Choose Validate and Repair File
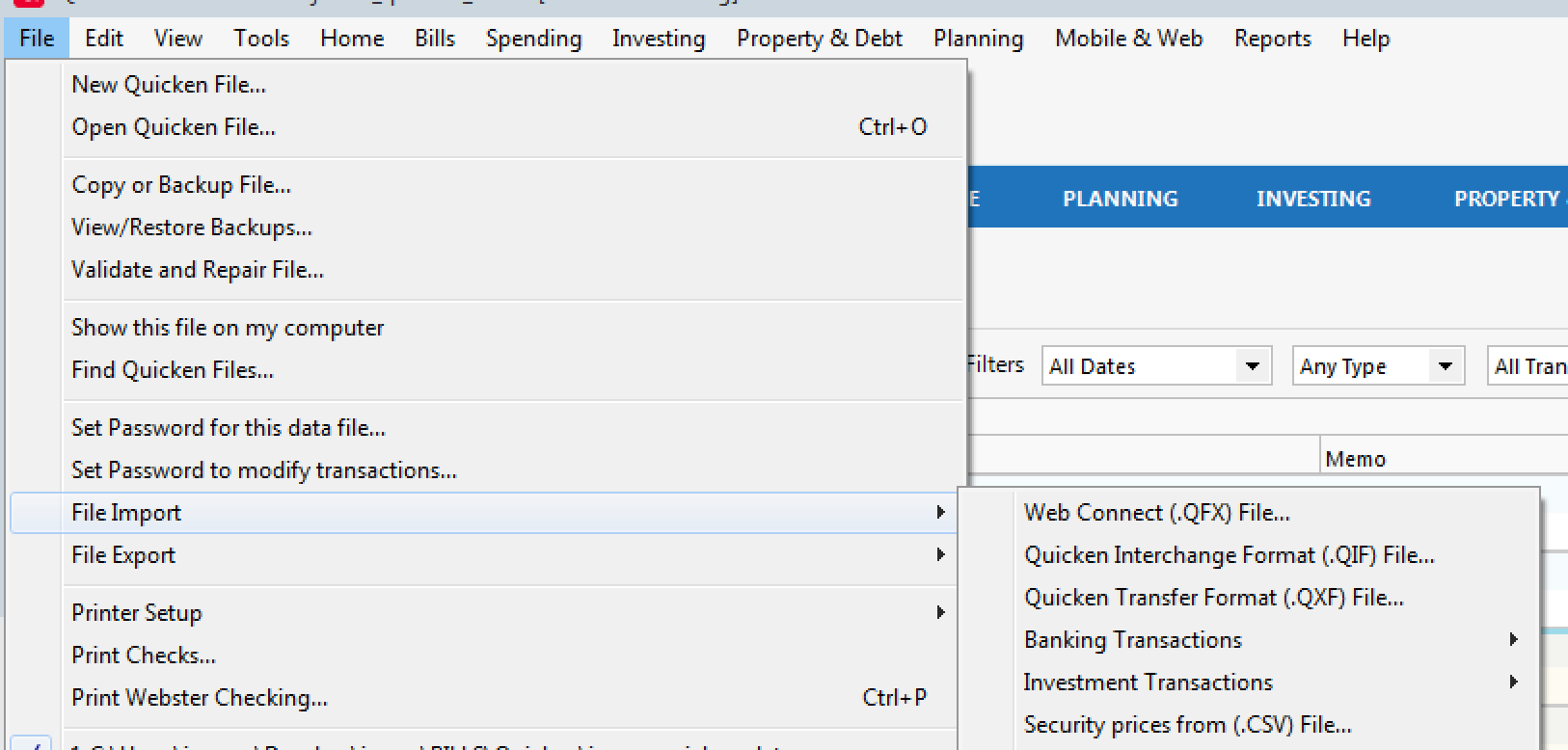The height and width of the screenshot is (750, 1568). tap(197, 269)
